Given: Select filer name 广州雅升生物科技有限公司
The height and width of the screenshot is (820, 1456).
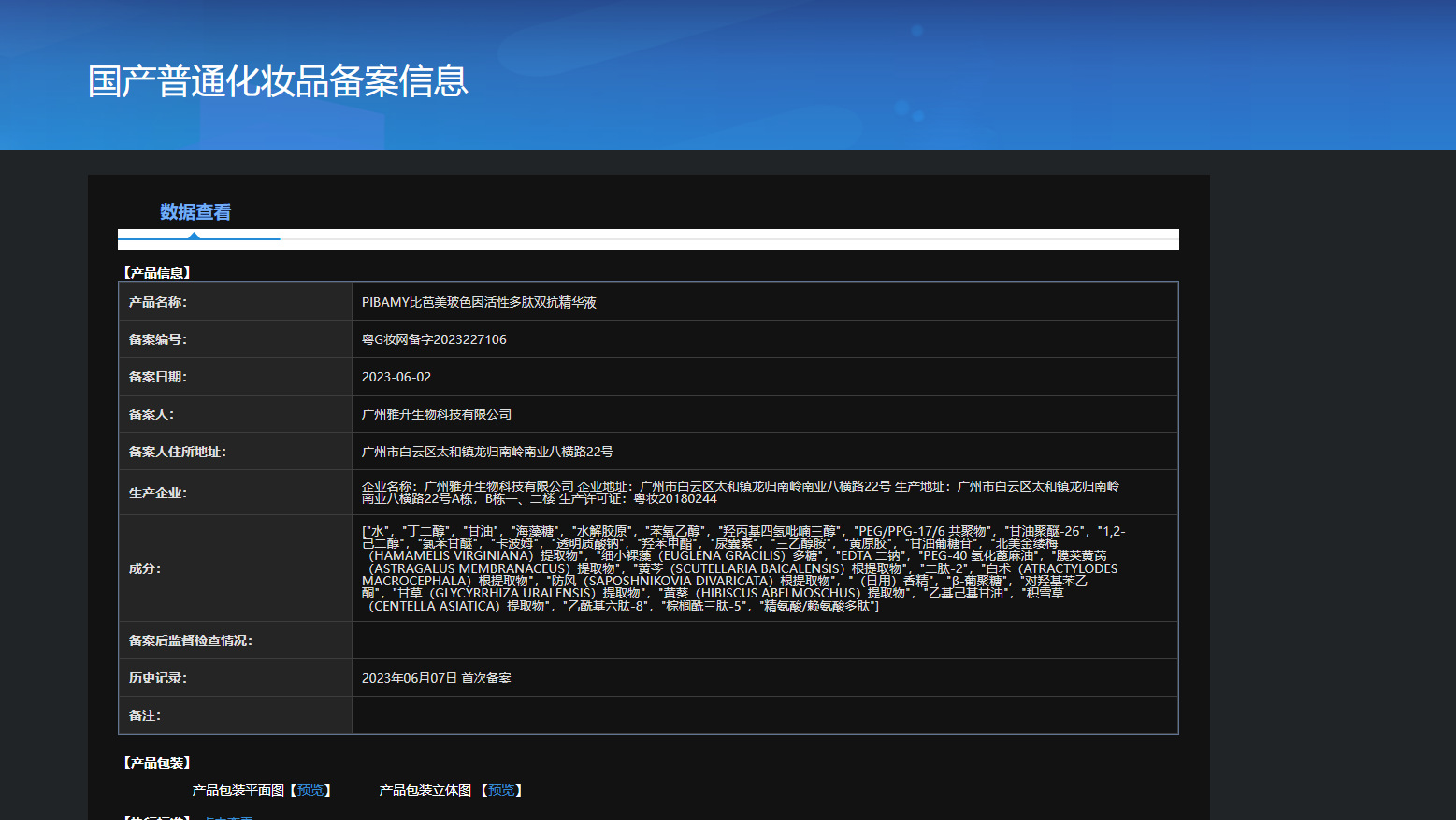Looking at the screenshot, I should pyautogui.click(x=437, y=414).
